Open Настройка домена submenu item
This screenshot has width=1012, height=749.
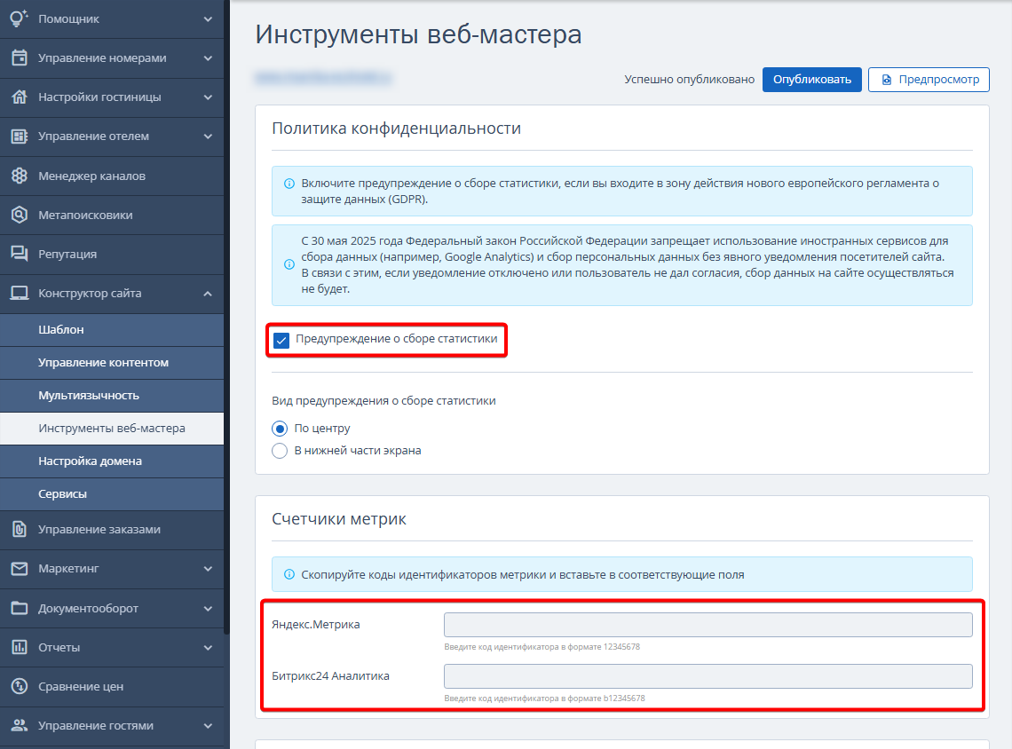pos(112,461)
